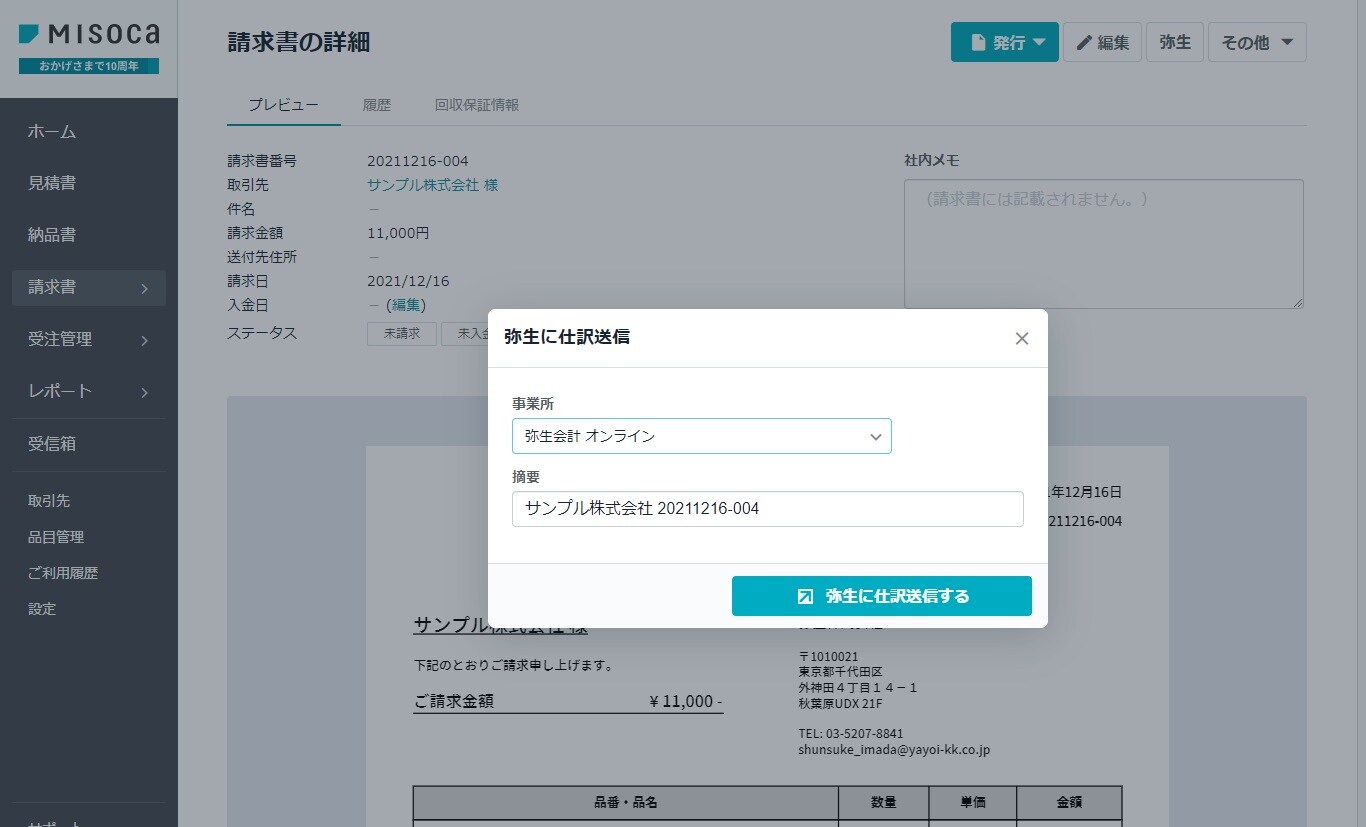1366x827 pixels.
Task: Click the 11,000円 amount text
Action: coord(398,233)
